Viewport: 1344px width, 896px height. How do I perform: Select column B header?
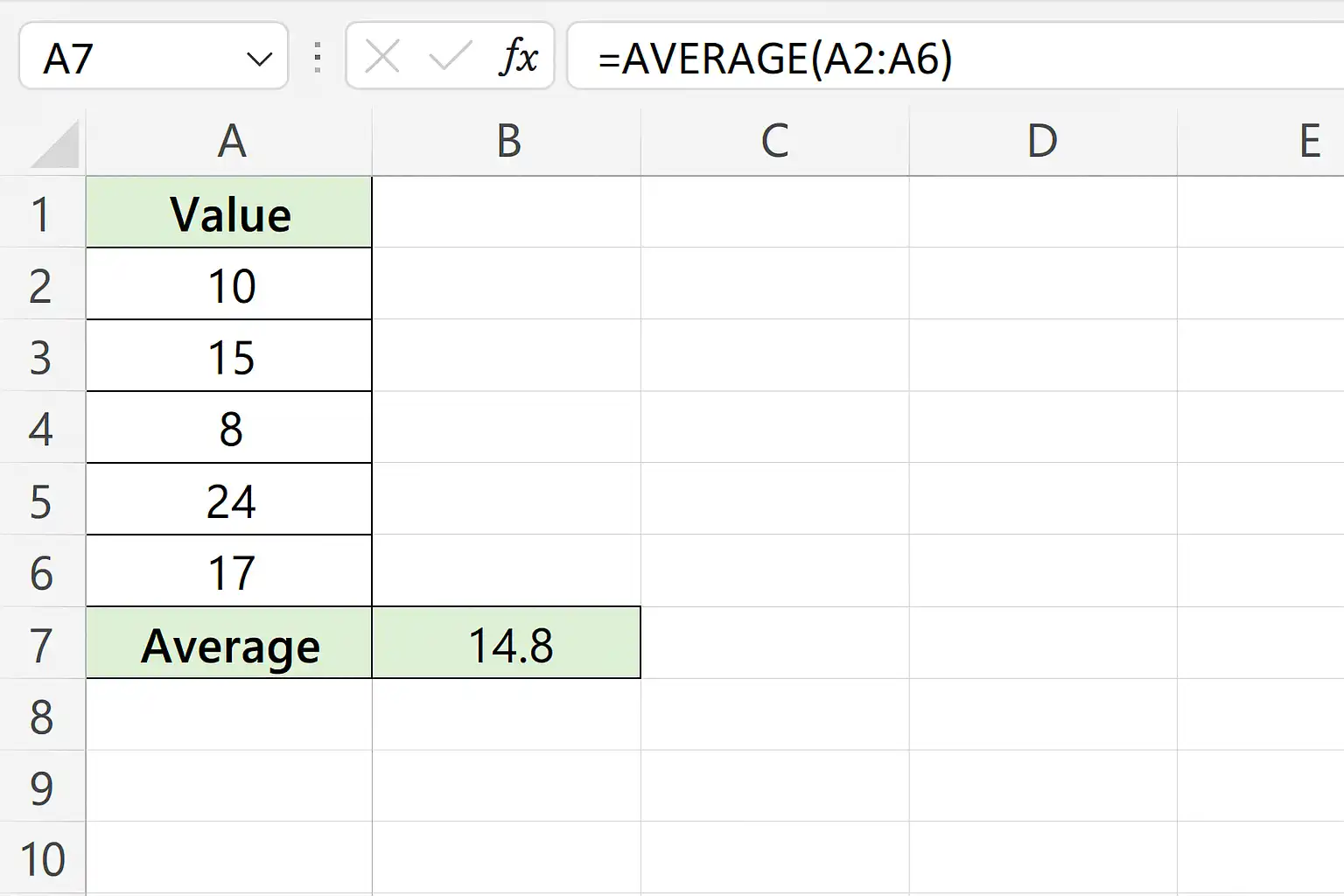click(x=507, y=142)
